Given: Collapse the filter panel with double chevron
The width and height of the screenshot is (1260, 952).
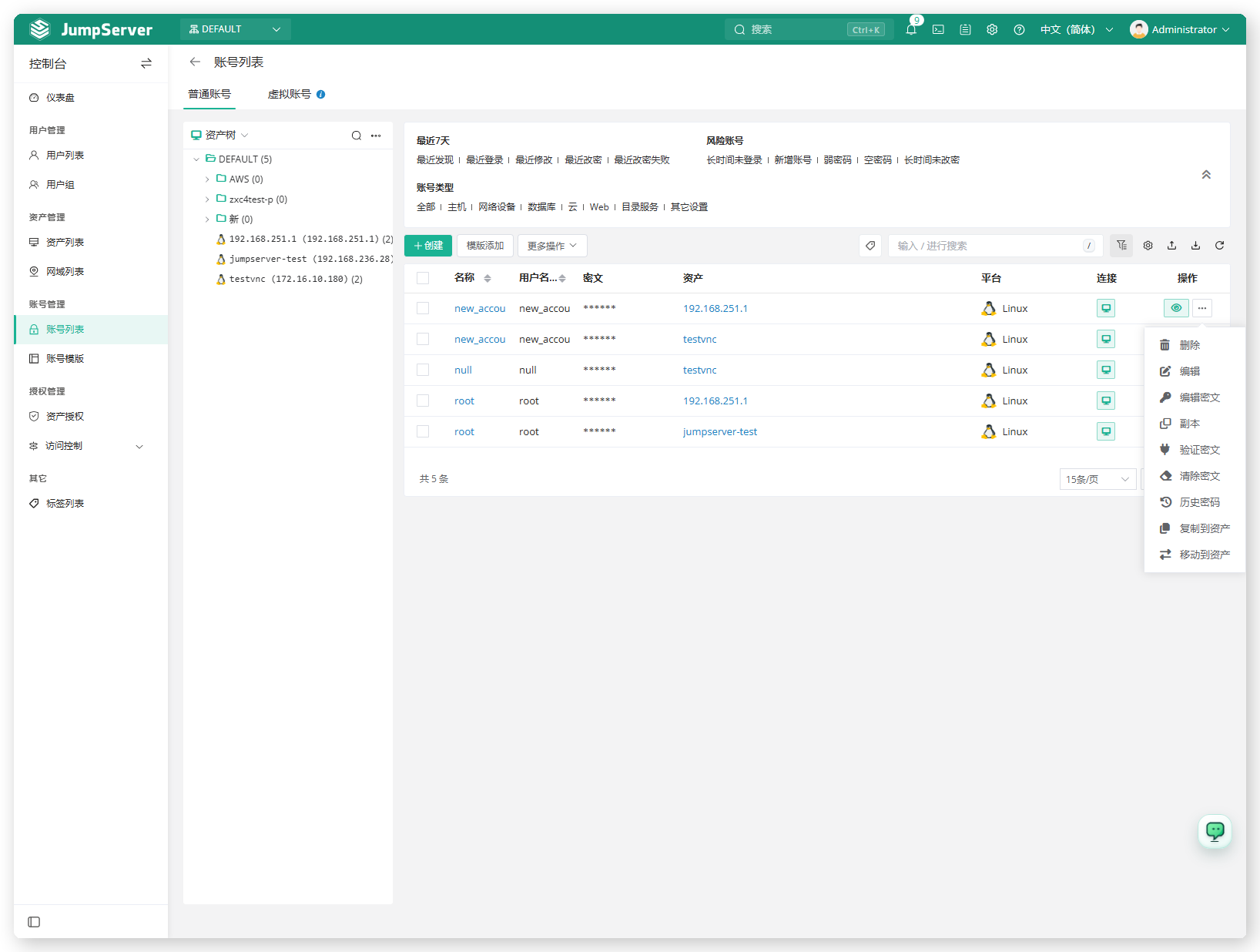Looking at the screenshot, I should (1206, 175).
